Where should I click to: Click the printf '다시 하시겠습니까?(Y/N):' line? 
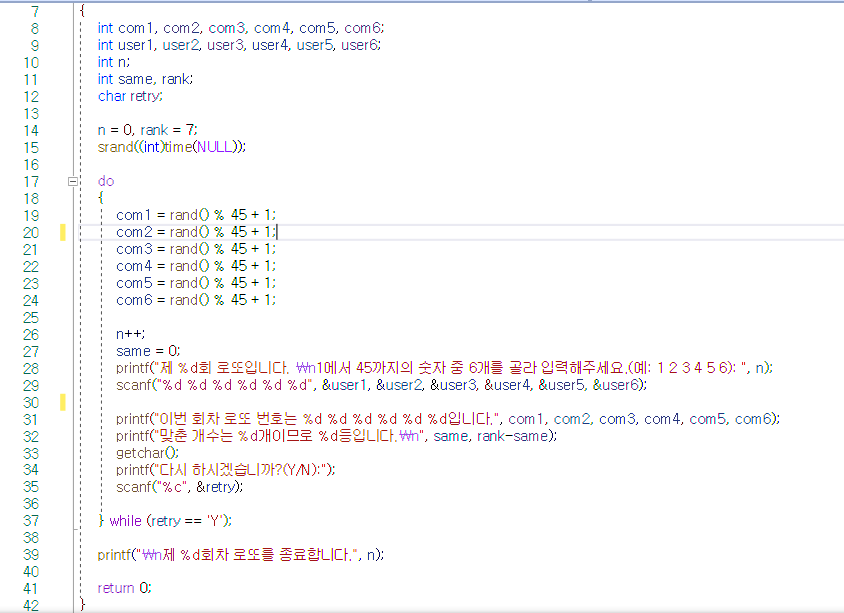(x=226, y=470)
